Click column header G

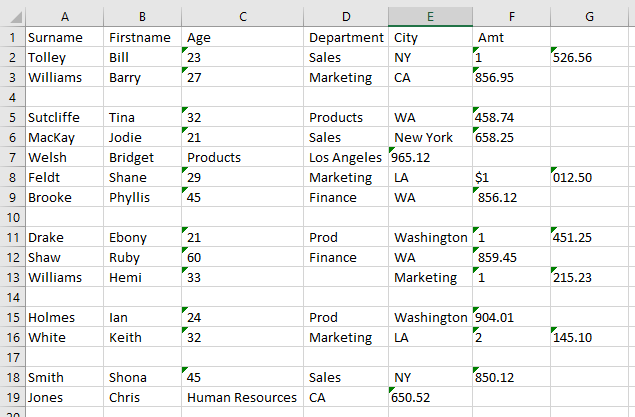click(x=590, y=16)
